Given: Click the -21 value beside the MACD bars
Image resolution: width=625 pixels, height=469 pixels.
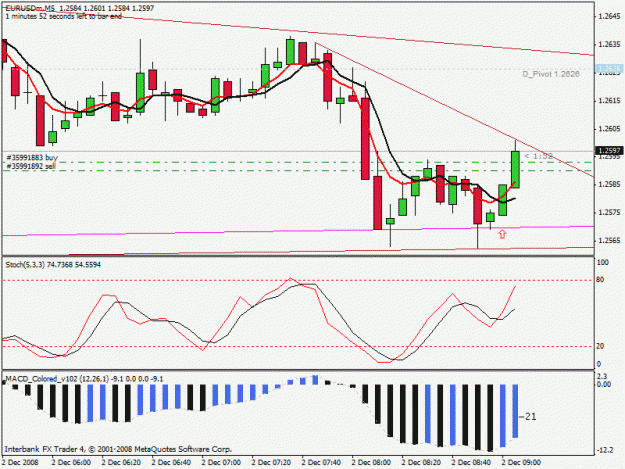Looking at the screenshot, I should point(528,417).
